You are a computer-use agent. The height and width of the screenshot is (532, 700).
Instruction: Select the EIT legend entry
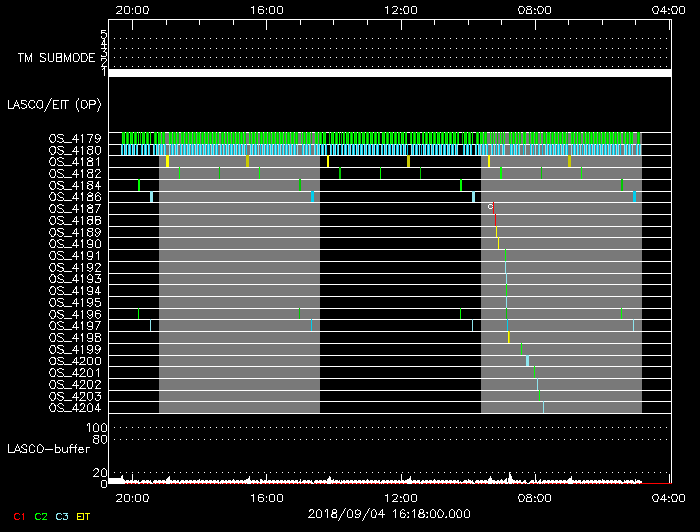(x=84, y=516)
